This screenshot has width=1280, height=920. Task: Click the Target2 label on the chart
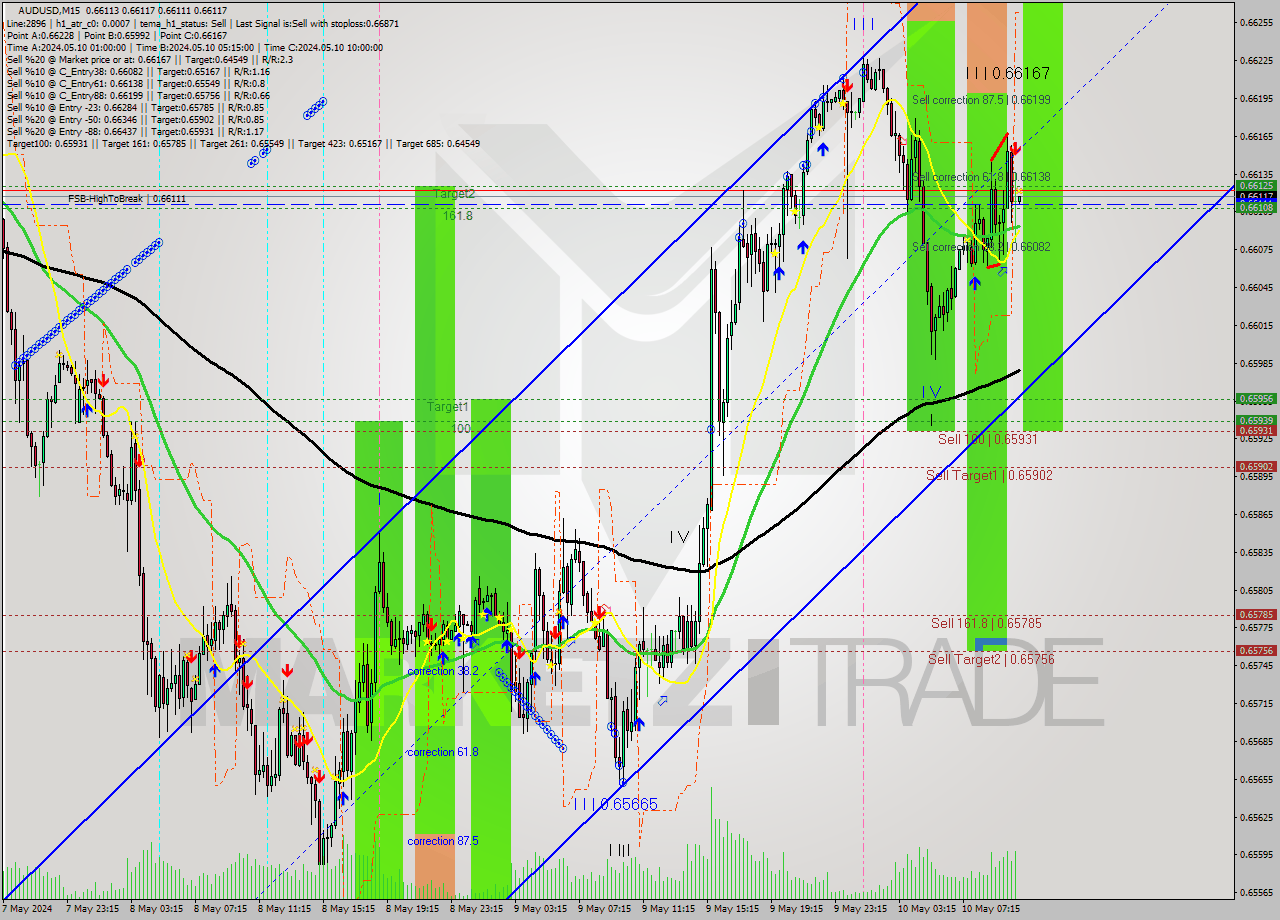(x=453, y=194)
